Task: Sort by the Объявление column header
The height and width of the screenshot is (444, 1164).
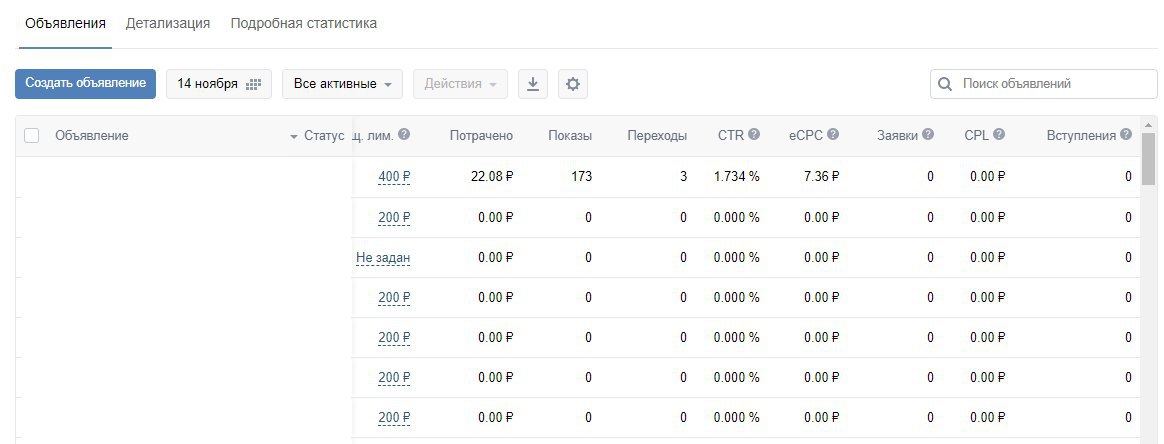Action: (91, 135)
